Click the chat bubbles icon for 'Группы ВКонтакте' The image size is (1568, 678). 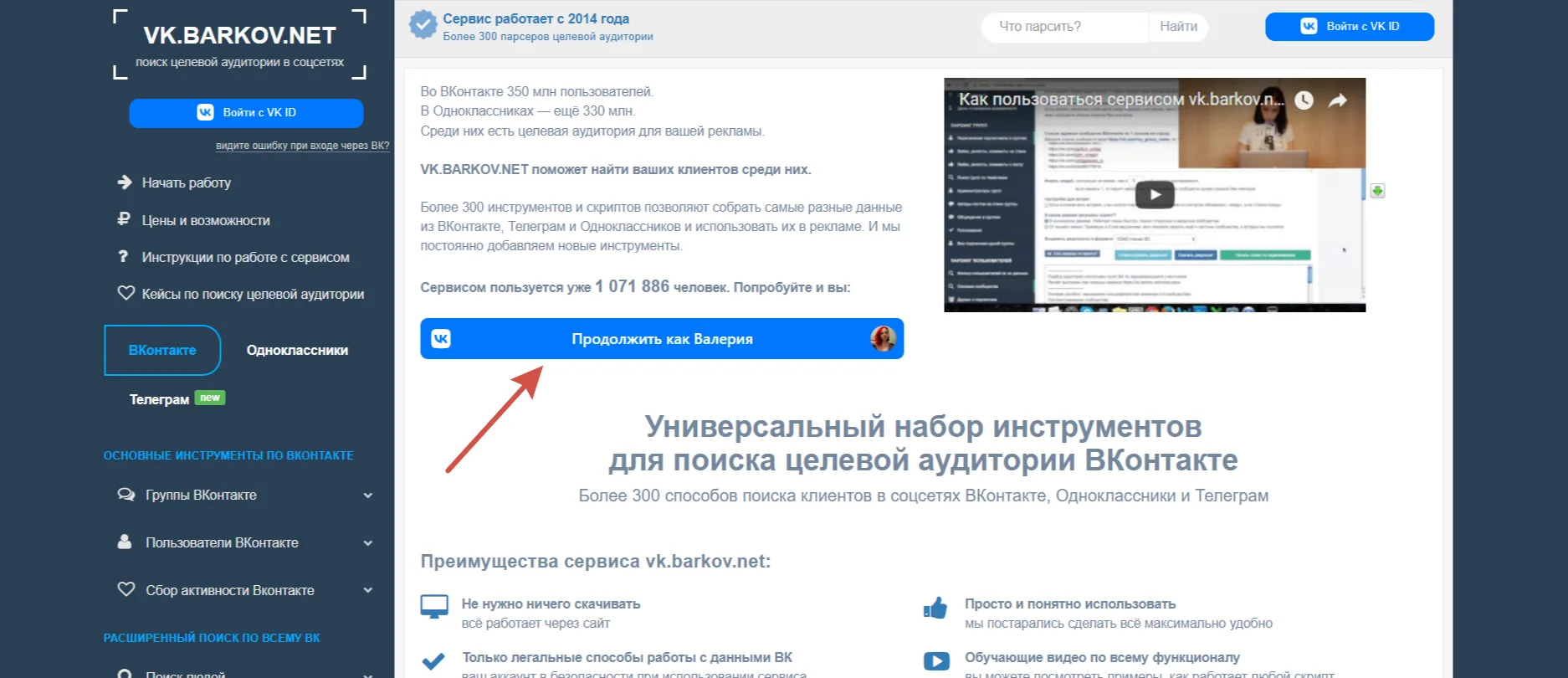pos(126,495)
